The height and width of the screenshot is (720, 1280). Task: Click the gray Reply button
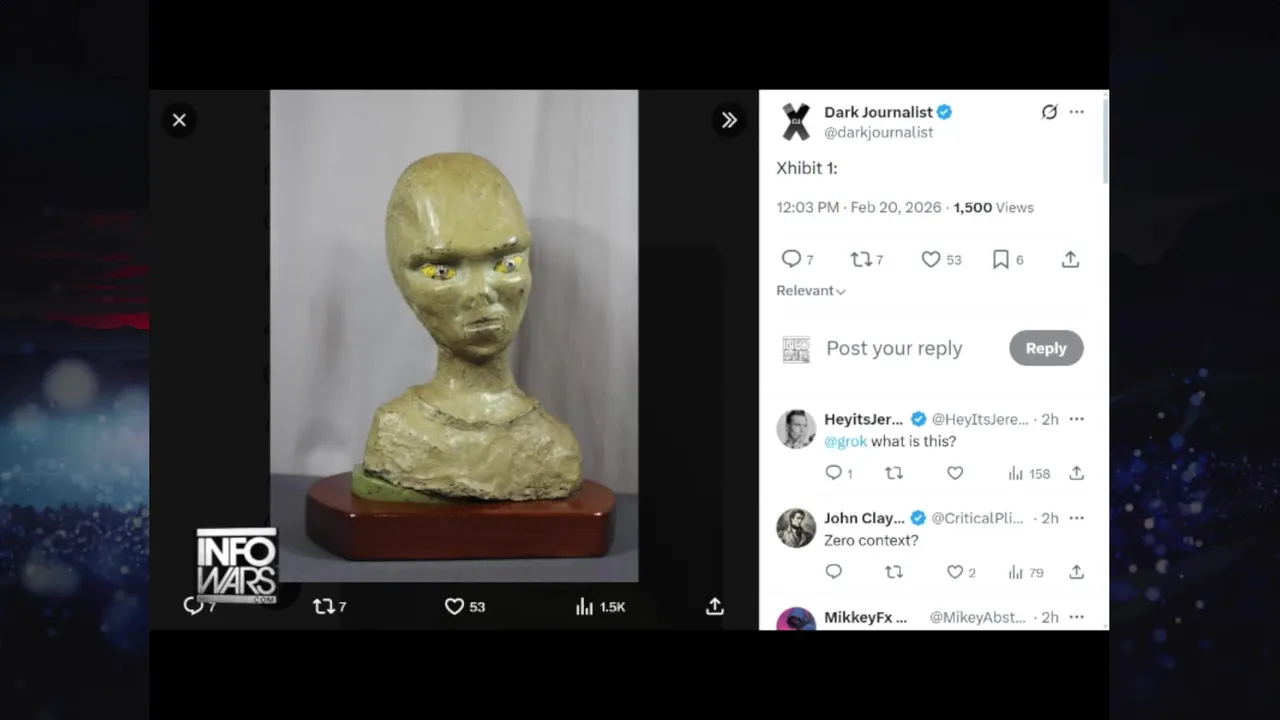point(1046,348)
